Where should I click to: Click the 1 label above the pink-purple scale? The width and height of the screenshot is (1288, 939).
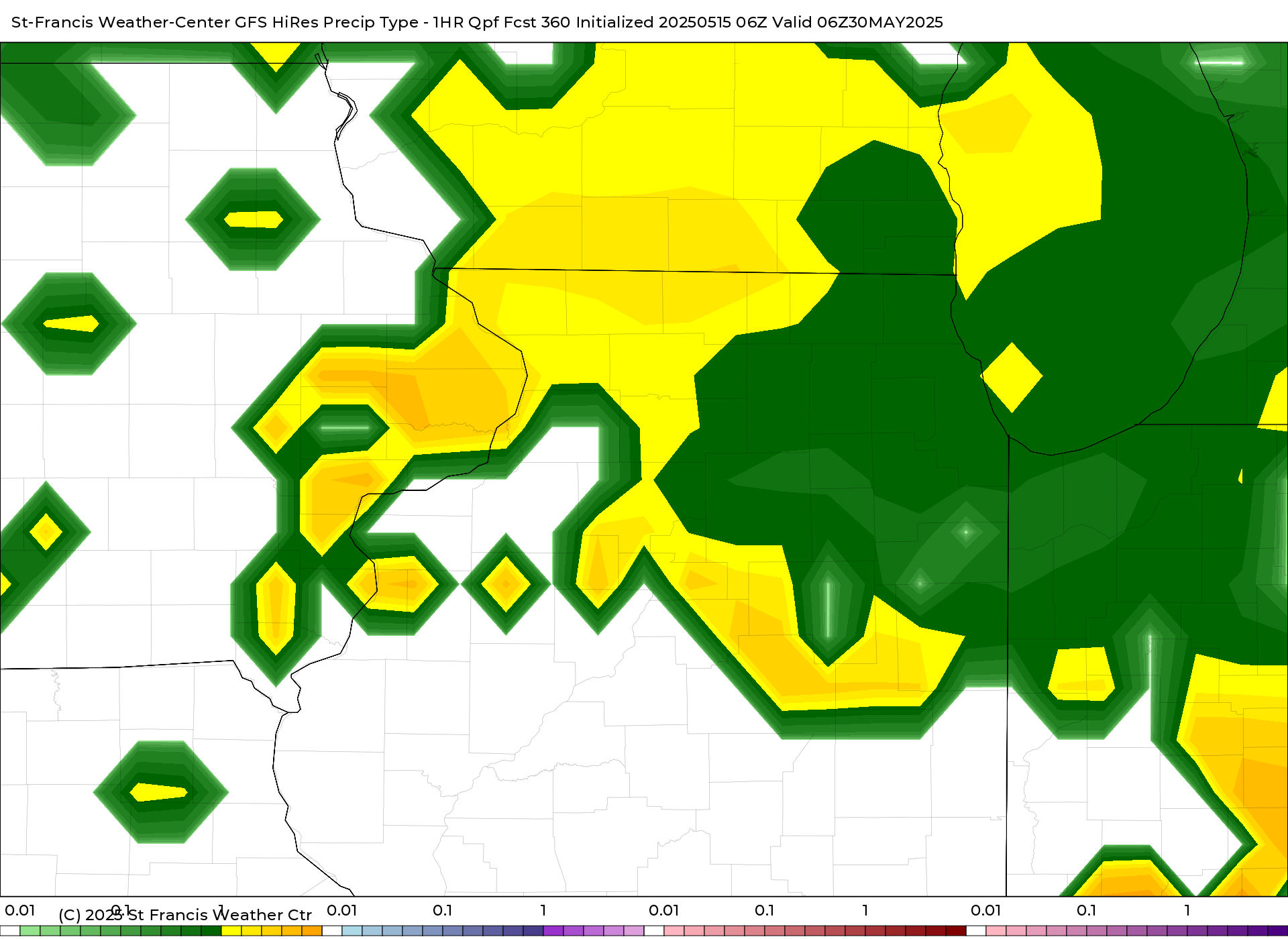[x=1187, y=910]
